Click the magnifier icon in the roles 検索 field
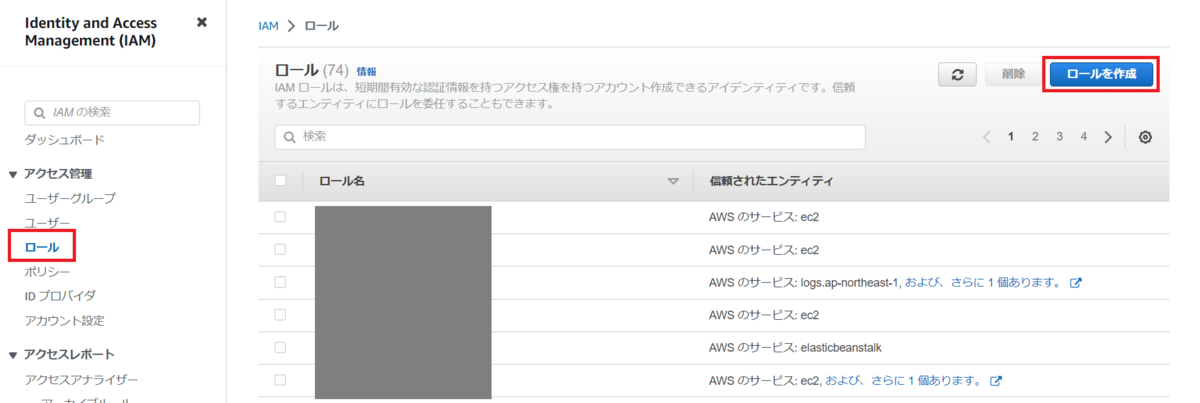The image size is (1200, 403). click(x=290, y=136)
